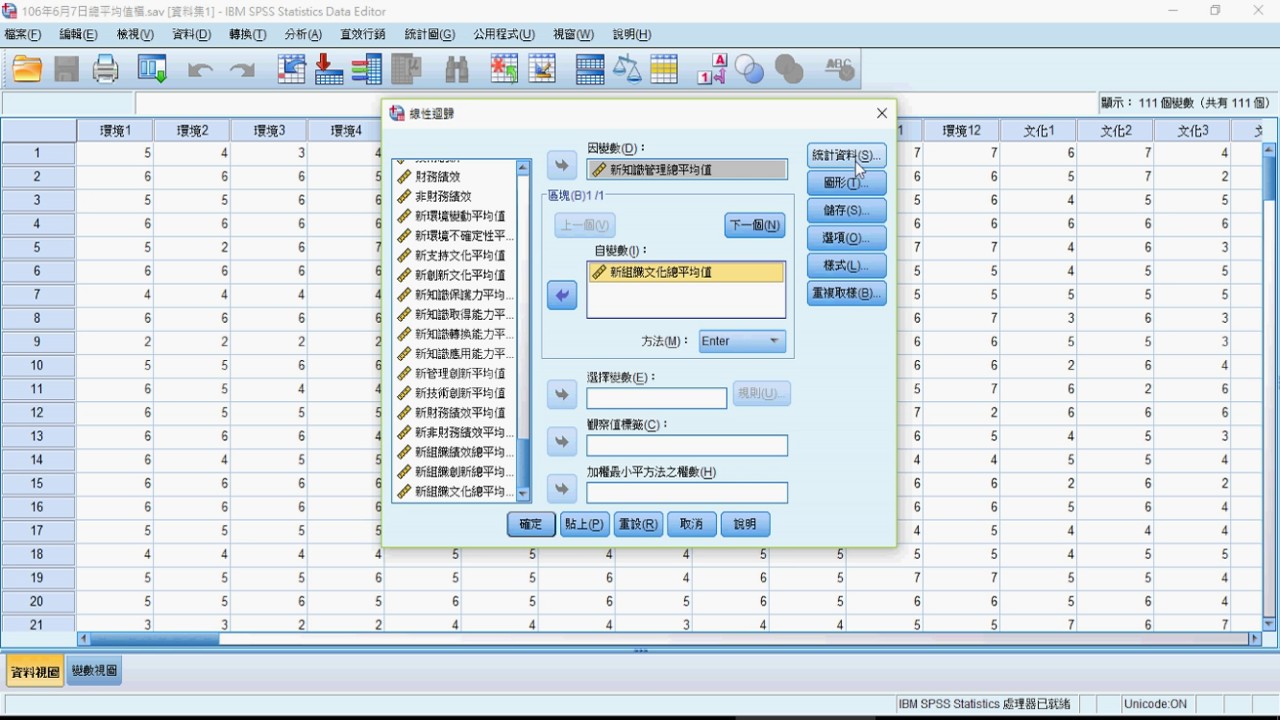Open the Method (方法) Enter dropdown

742,341
